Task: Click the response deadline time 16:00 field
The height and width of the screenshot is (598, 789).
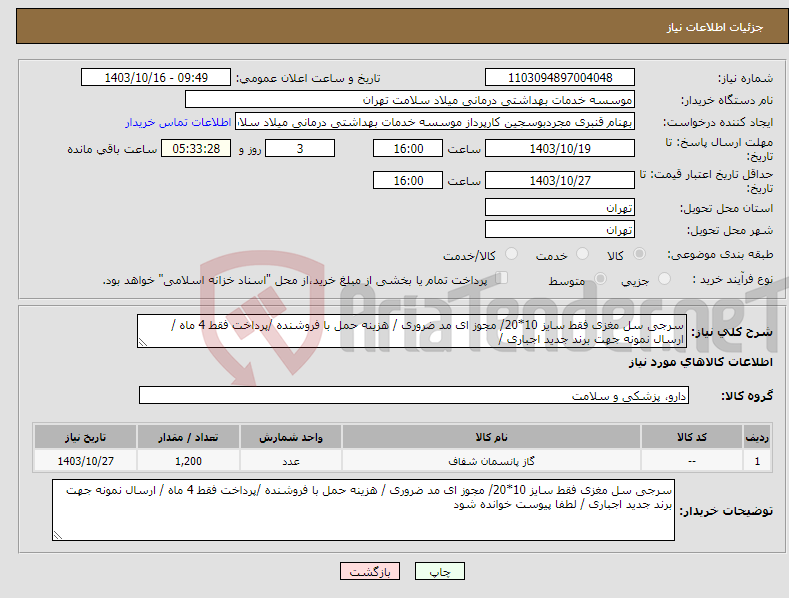Action: (x=408, y=148)
